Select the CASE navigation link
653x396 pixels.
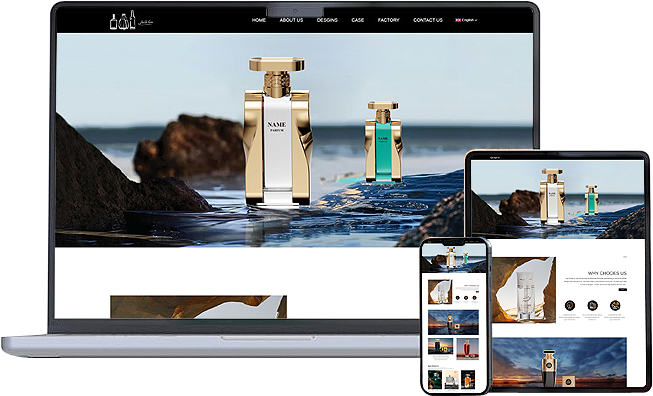pyautogui.click(x=358, y=20)
